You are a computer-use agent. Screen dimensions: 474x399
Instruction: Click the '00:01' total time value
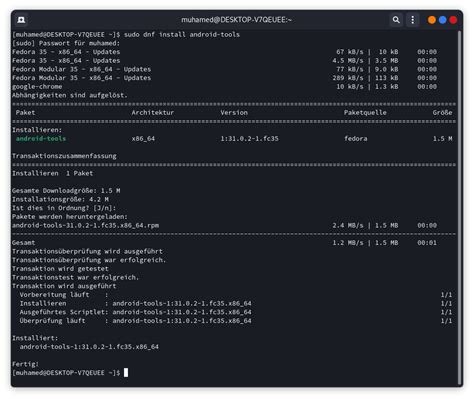click(x=427, y=243)
